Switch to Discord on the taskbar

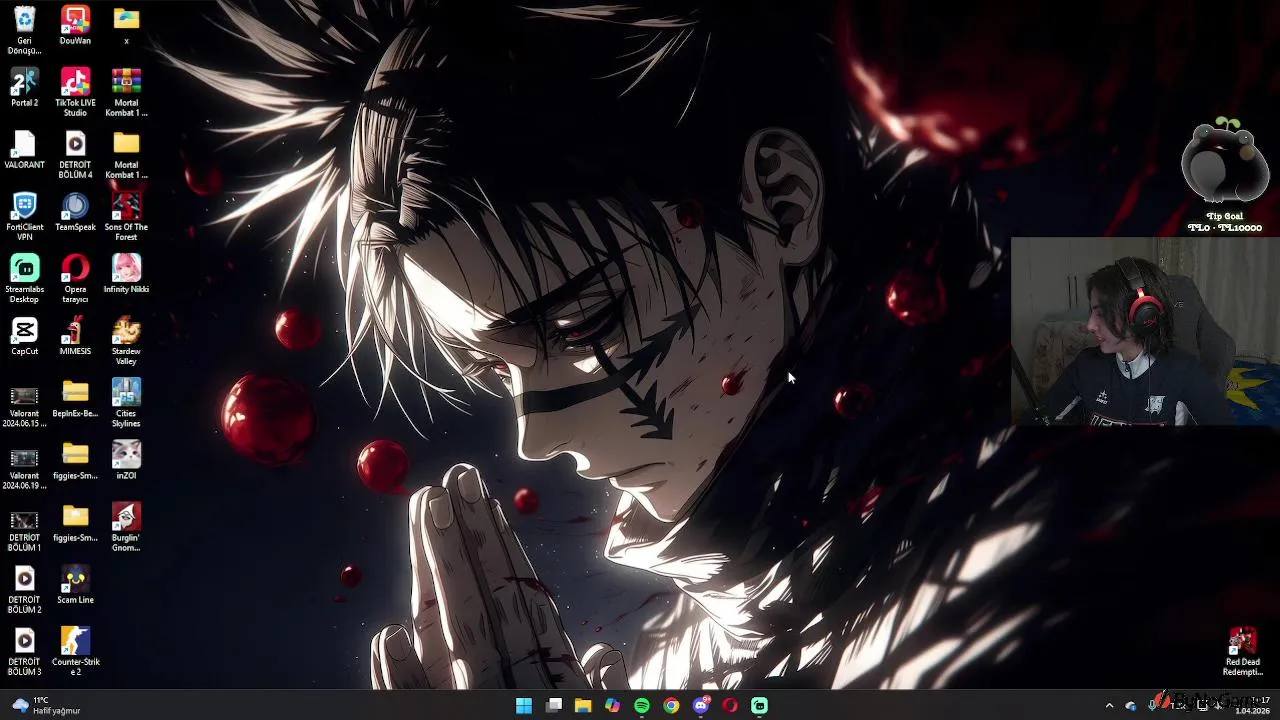pyautogui.click(x=701, y=705)
